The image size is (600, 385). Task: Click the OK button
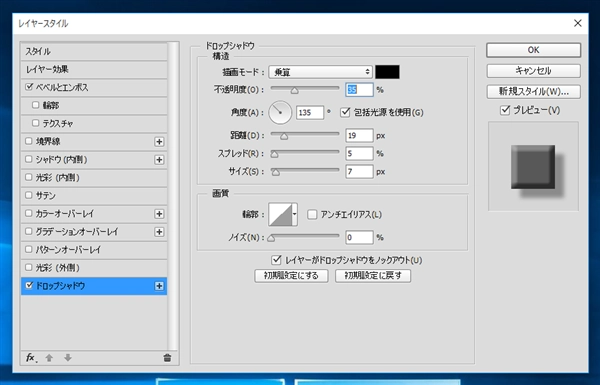[x=533, y=50]
